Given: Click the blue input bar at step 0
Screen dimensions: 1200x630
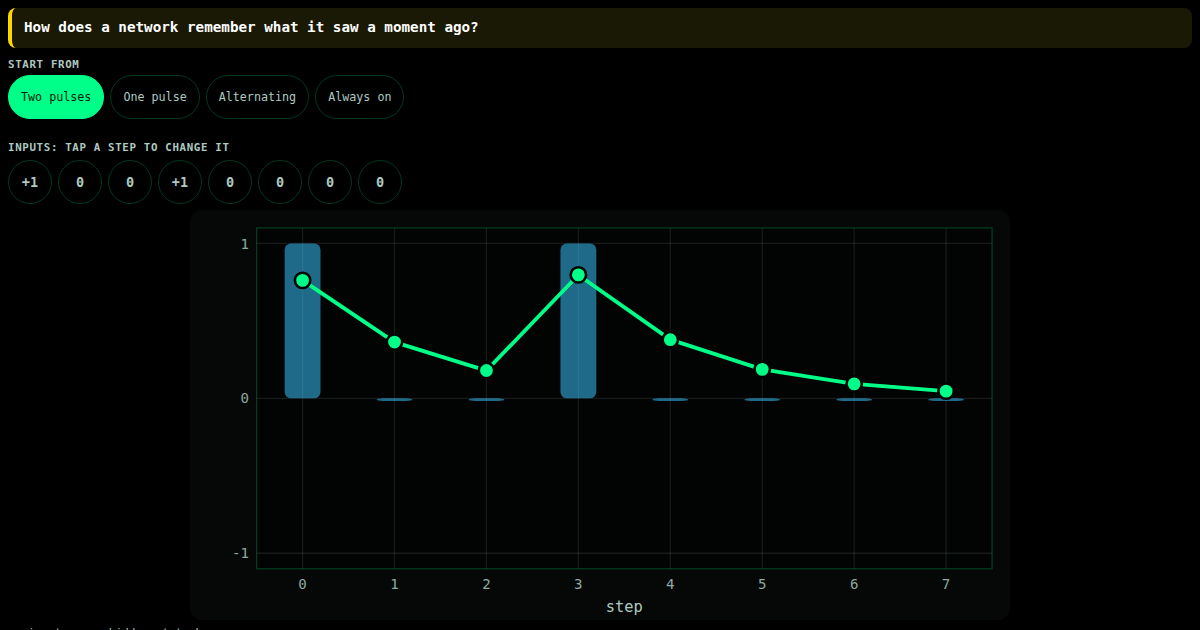Looking at the screenshot, I should [303, 321].
